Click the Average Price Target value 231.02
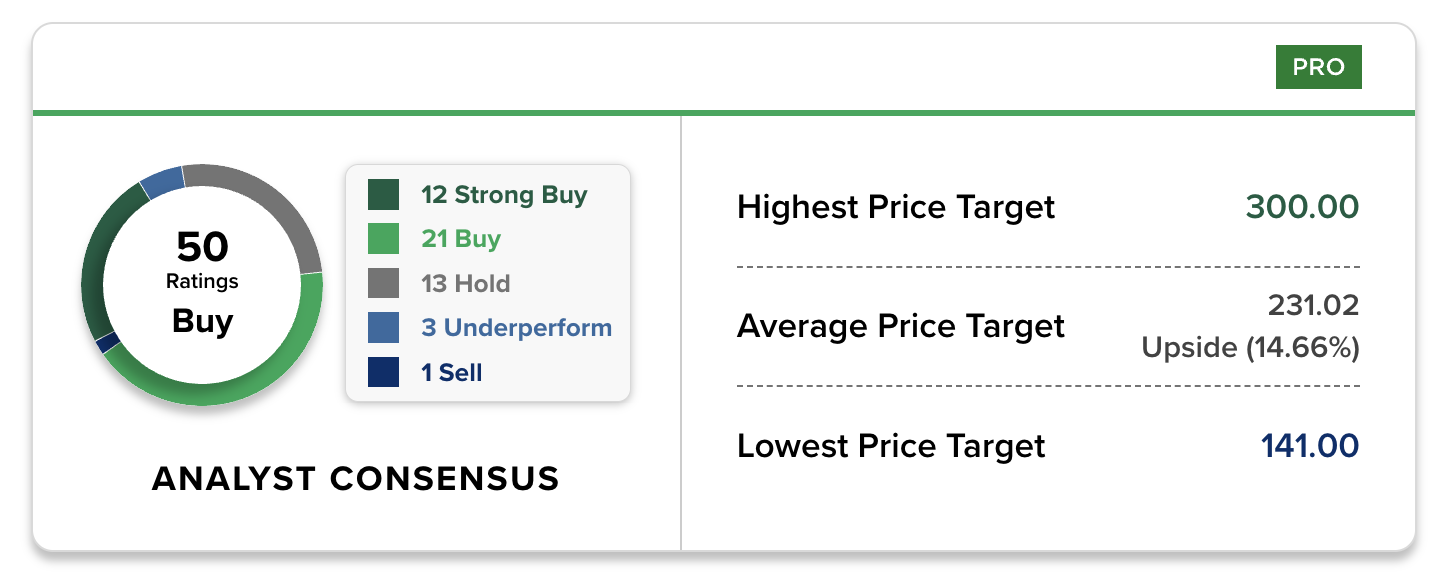The width and height of the screenshot is (1448, 584). (x=1314, y=305)
